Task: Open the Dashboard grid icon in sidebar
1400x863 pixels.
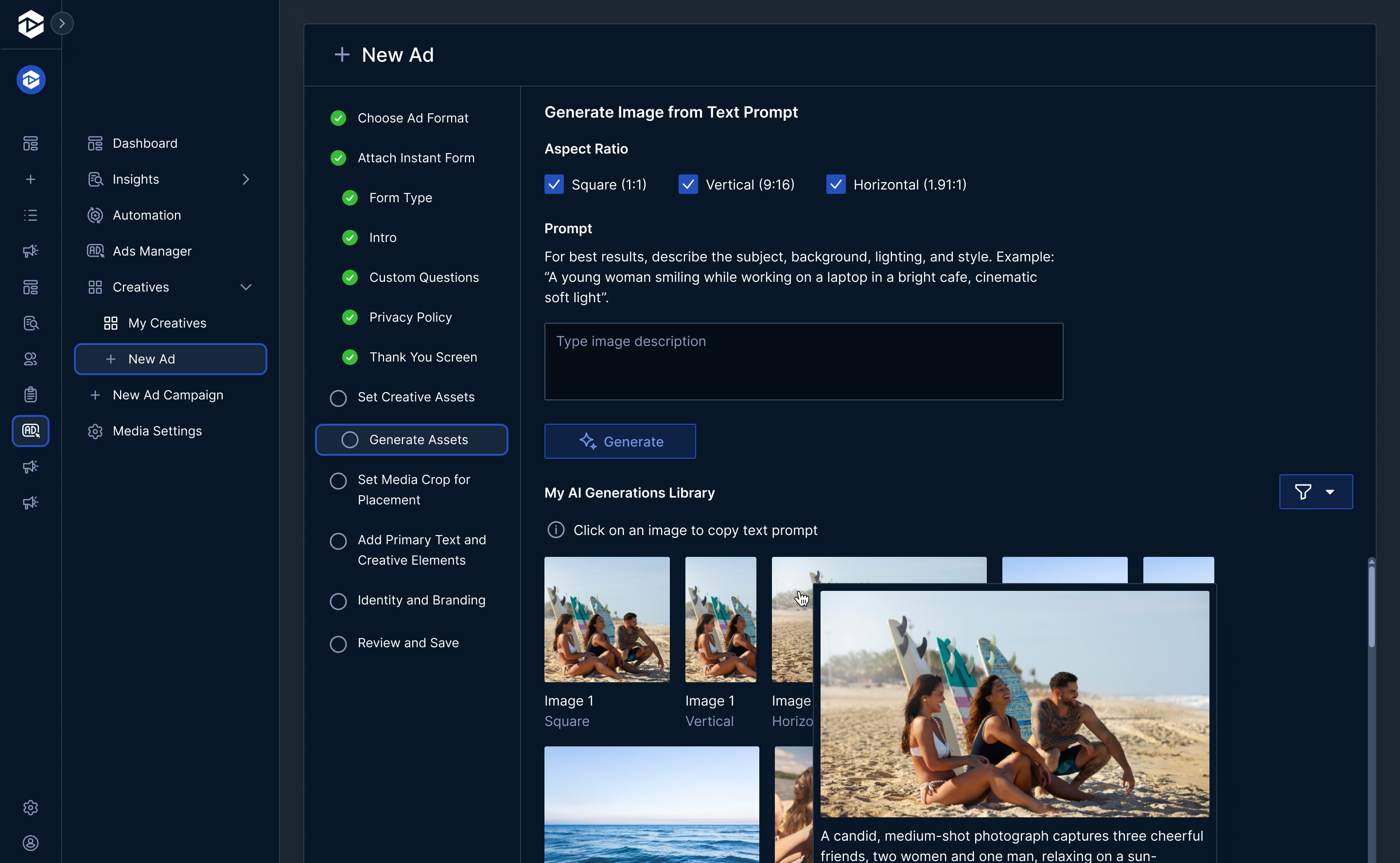Action: click(30, 143)
